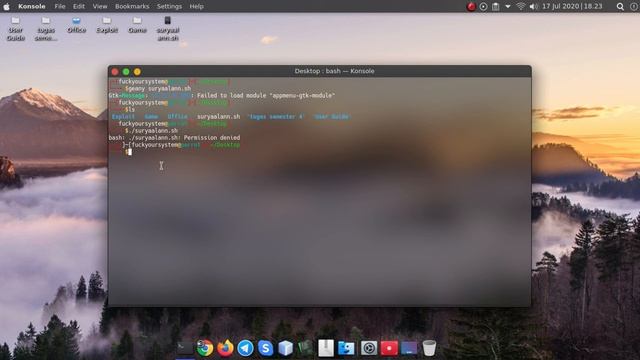This screenshot has height=360, width=640.
Task: Click the Apple logo launcher icon
Action: pos(7,7)
